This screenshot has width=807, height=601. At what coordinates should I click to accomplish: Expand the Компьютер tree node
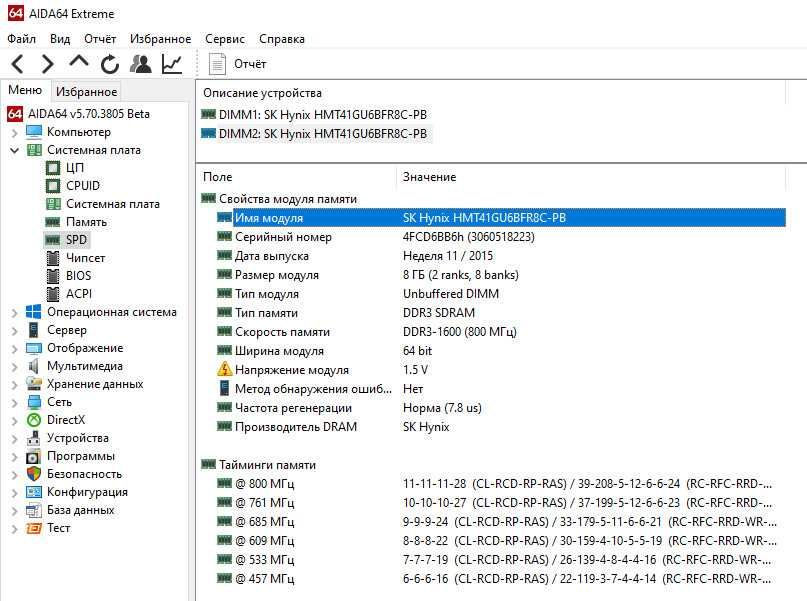click(x=14, y=133)
